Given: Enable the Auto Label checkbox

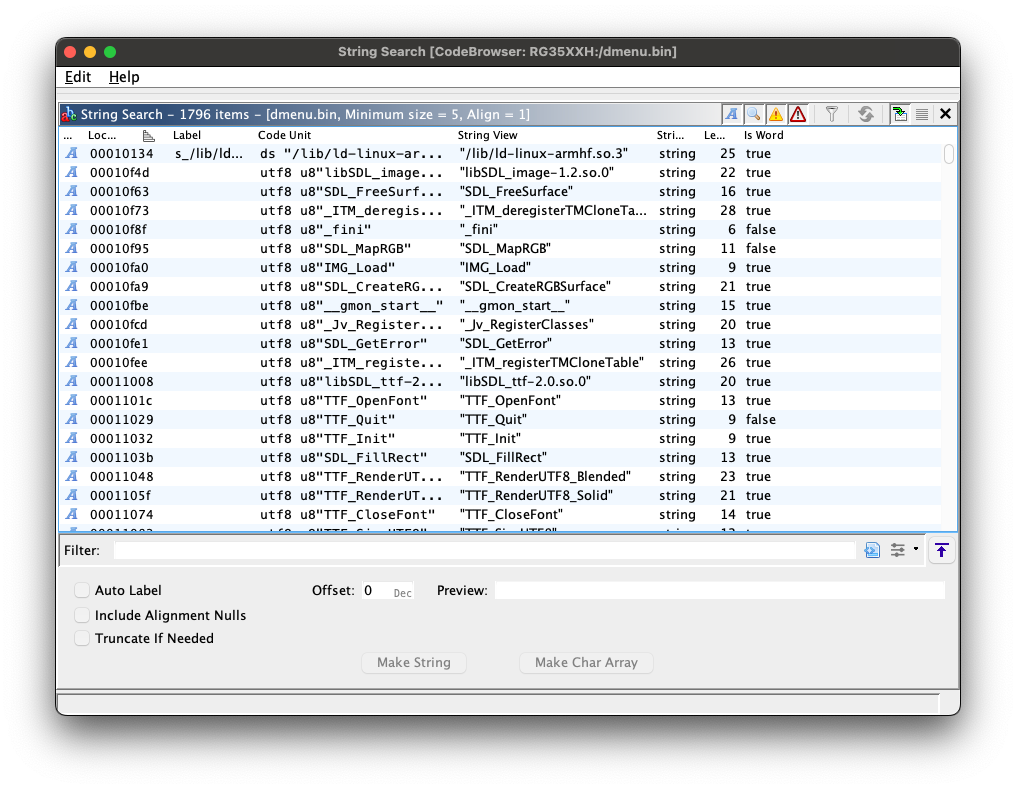Looking at the screenshot, I should point(82,590).
